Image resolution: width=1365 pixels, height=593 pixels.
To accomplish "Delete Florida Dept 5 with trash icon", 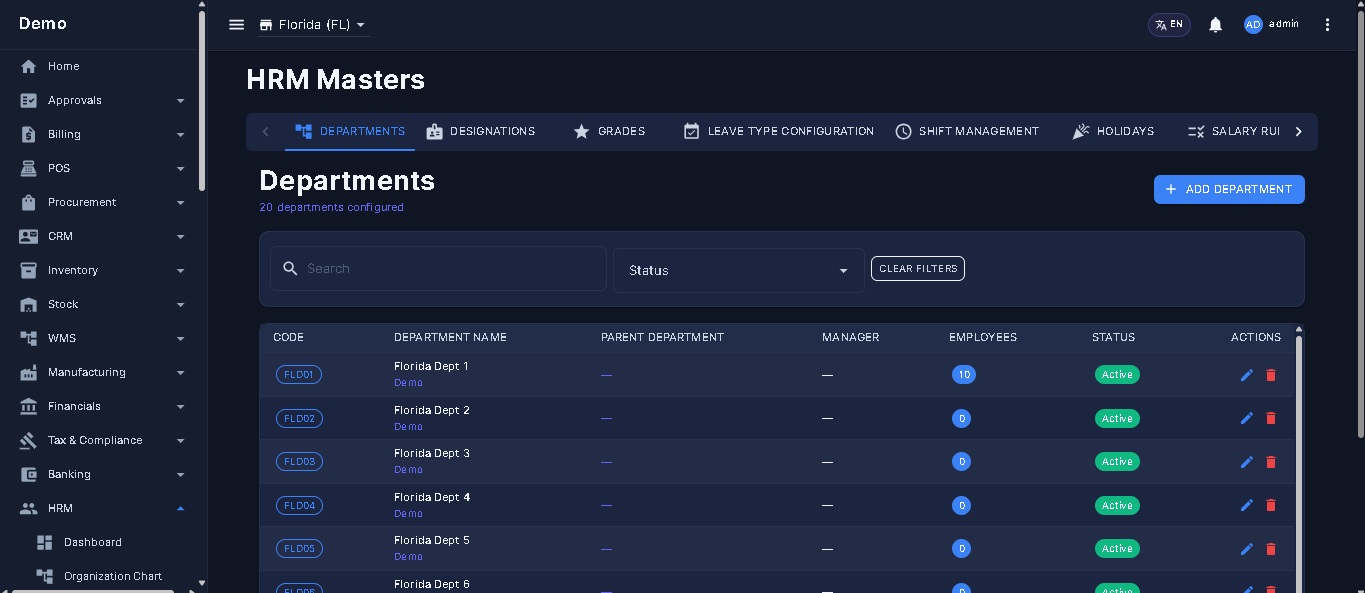I will [1271, 549].
